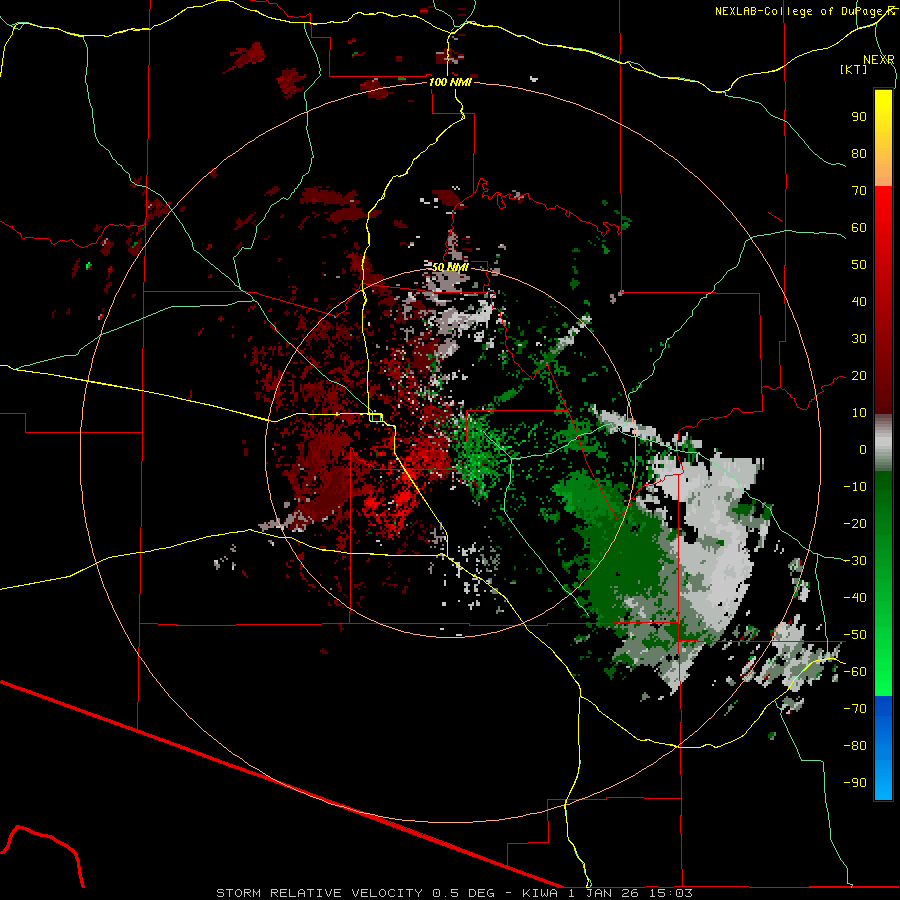Screen dimensions: 900x900
Task: Click the STORM RELATIVE VELOCITY caption text
Action: (319, 893)
